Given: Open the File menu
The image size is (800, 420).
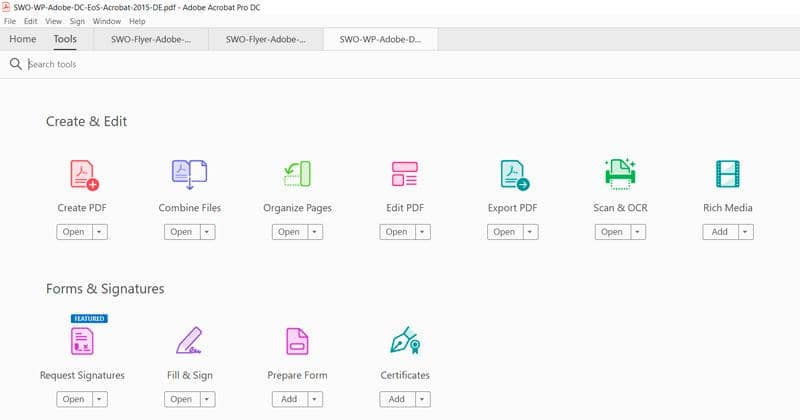Looking at the screenshot, I should pos(11,21).
